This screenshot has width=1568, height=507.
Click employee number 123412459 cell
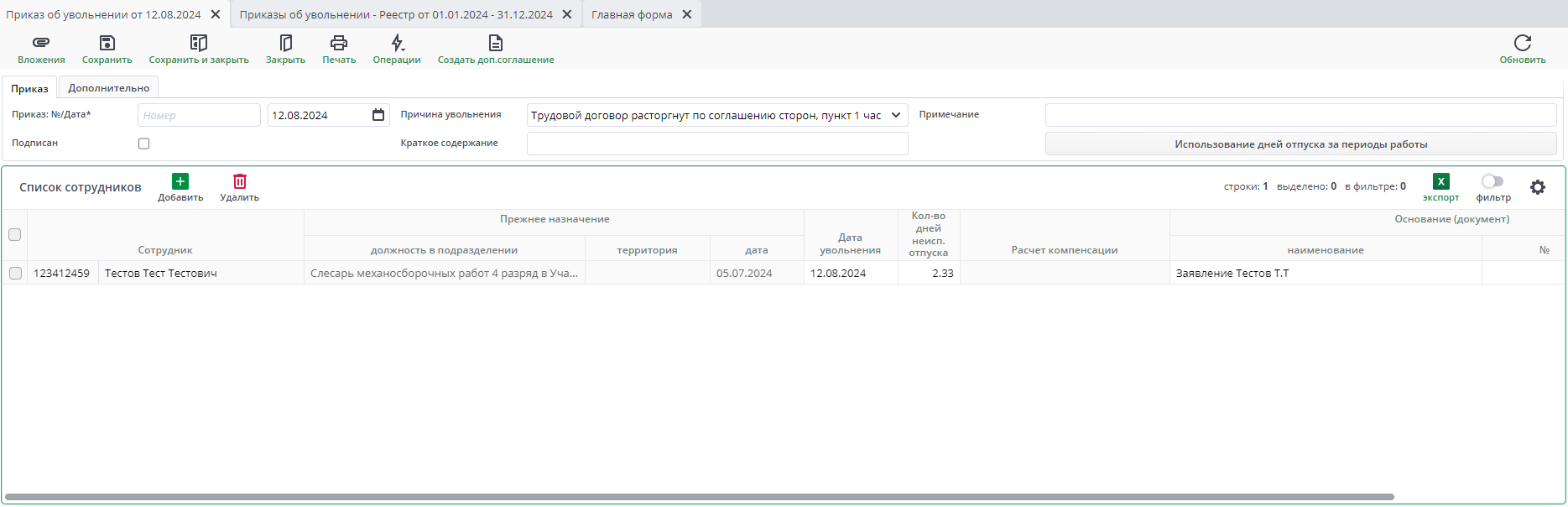[62, 273]
